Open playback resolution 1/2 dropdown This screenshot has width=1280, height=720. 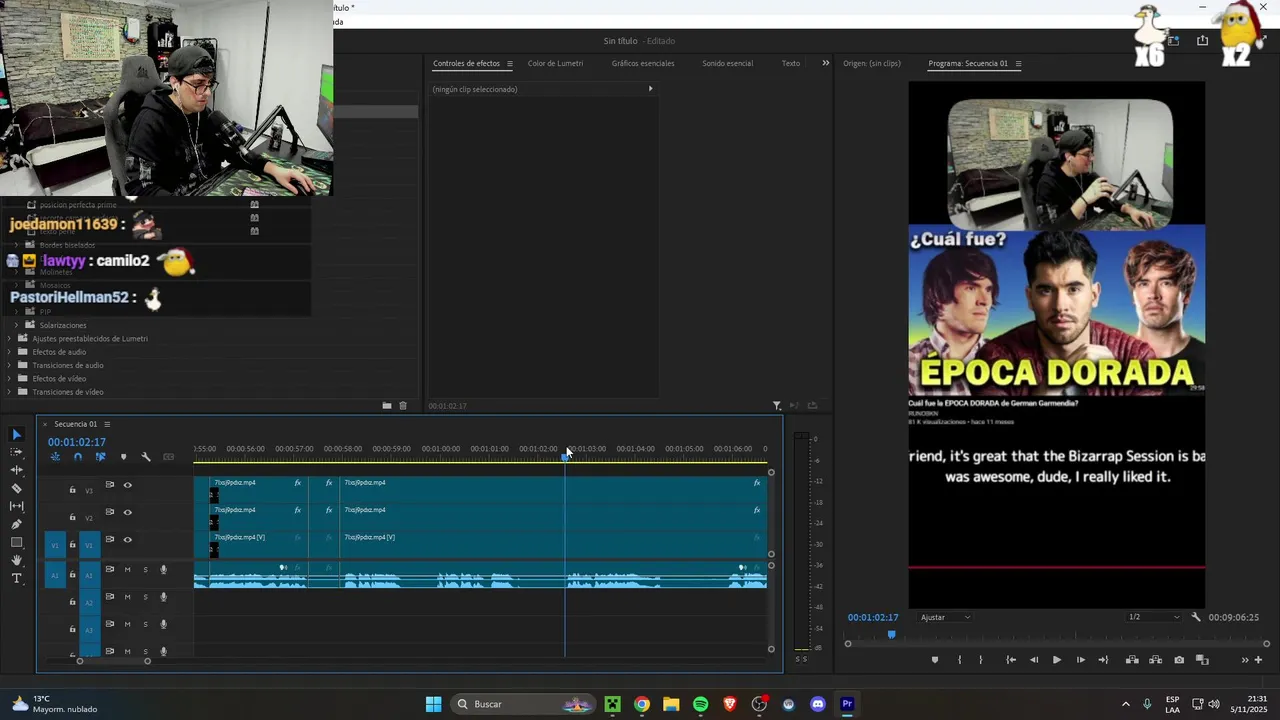click(x=1154, y=617)
